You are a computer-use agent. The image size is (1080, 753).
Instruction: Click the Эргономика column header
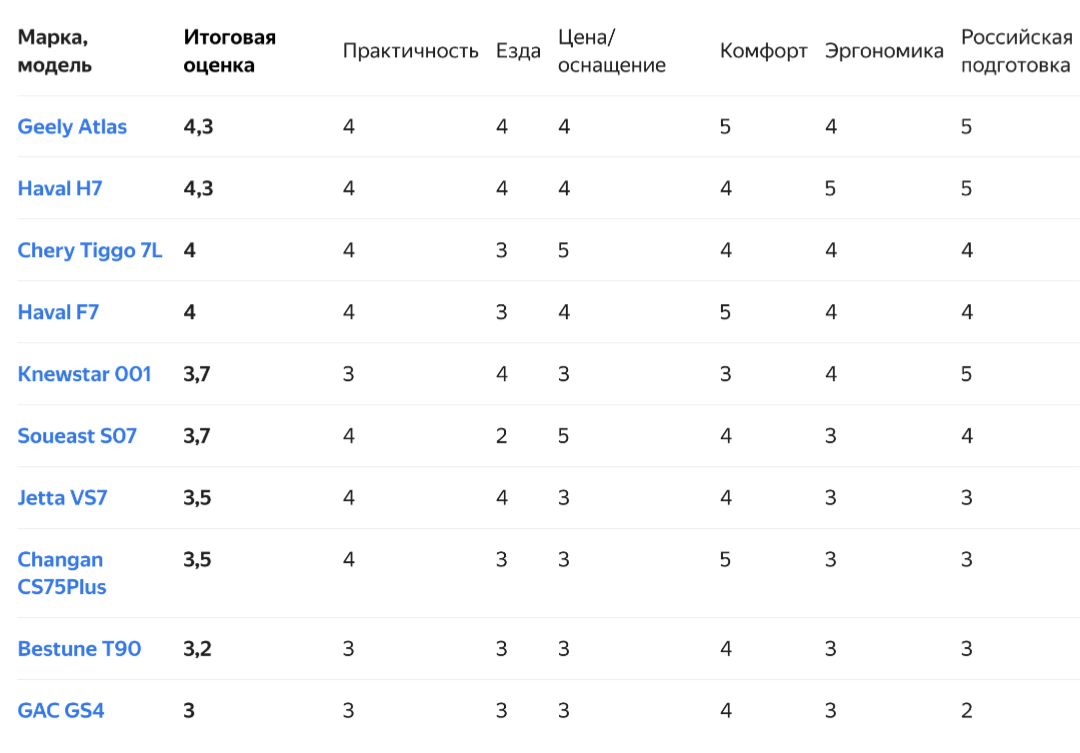884,51
